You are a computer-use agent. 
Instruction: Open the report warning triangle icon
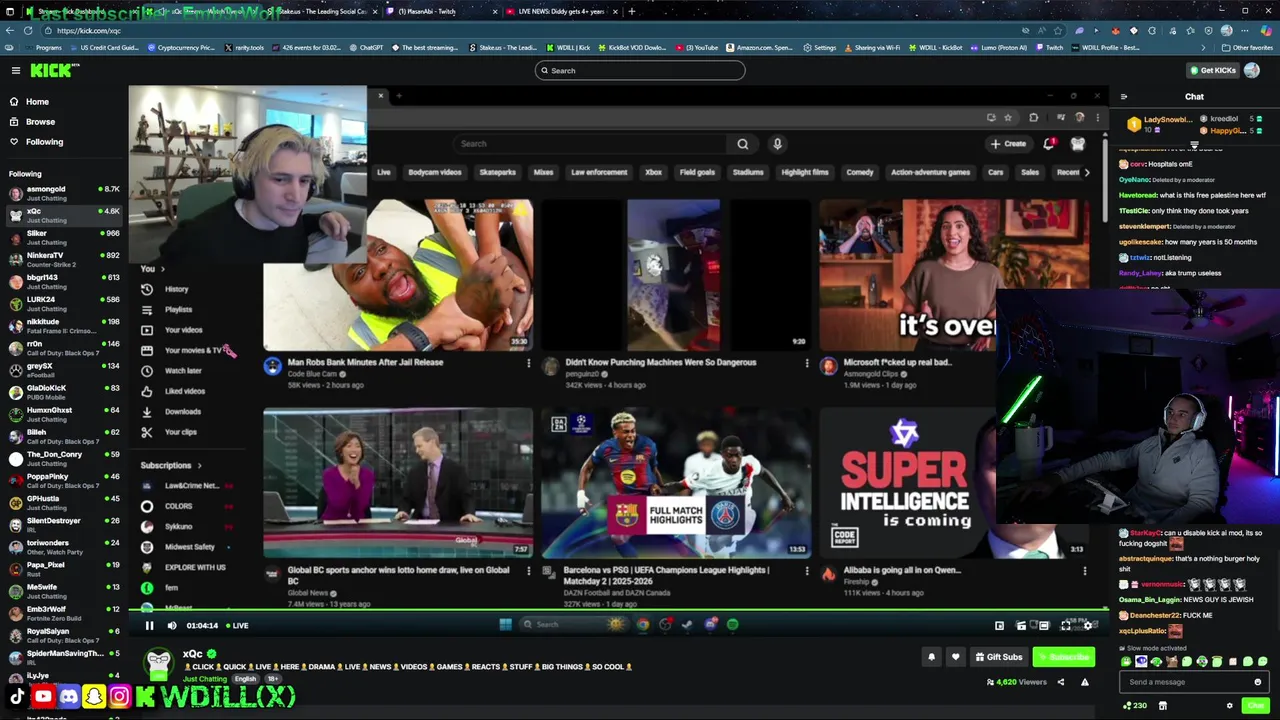[x=1084, y=682]
